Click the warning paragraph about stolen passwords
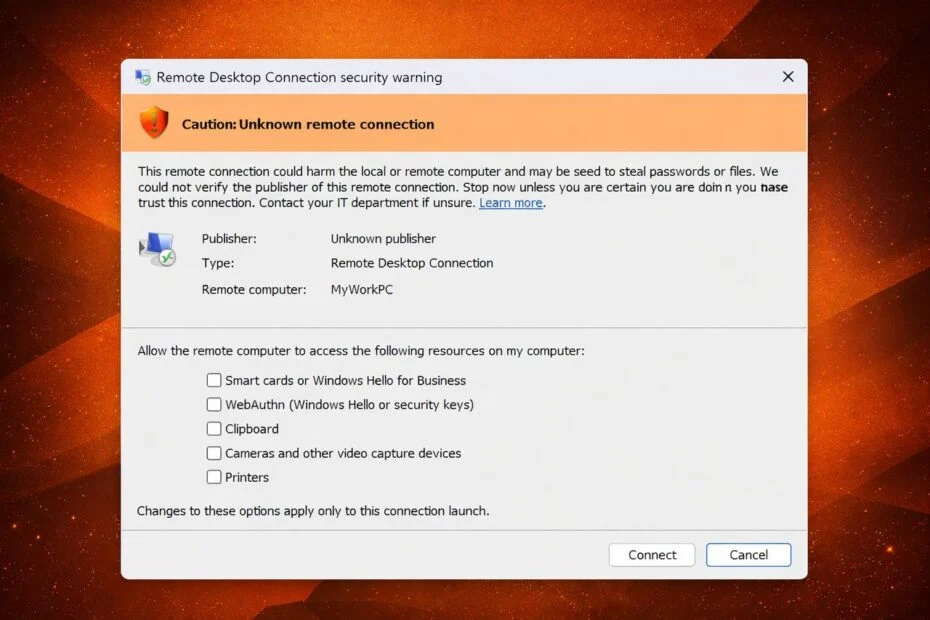Viewport: 930px width, 620px height. [x=458, y=187]
